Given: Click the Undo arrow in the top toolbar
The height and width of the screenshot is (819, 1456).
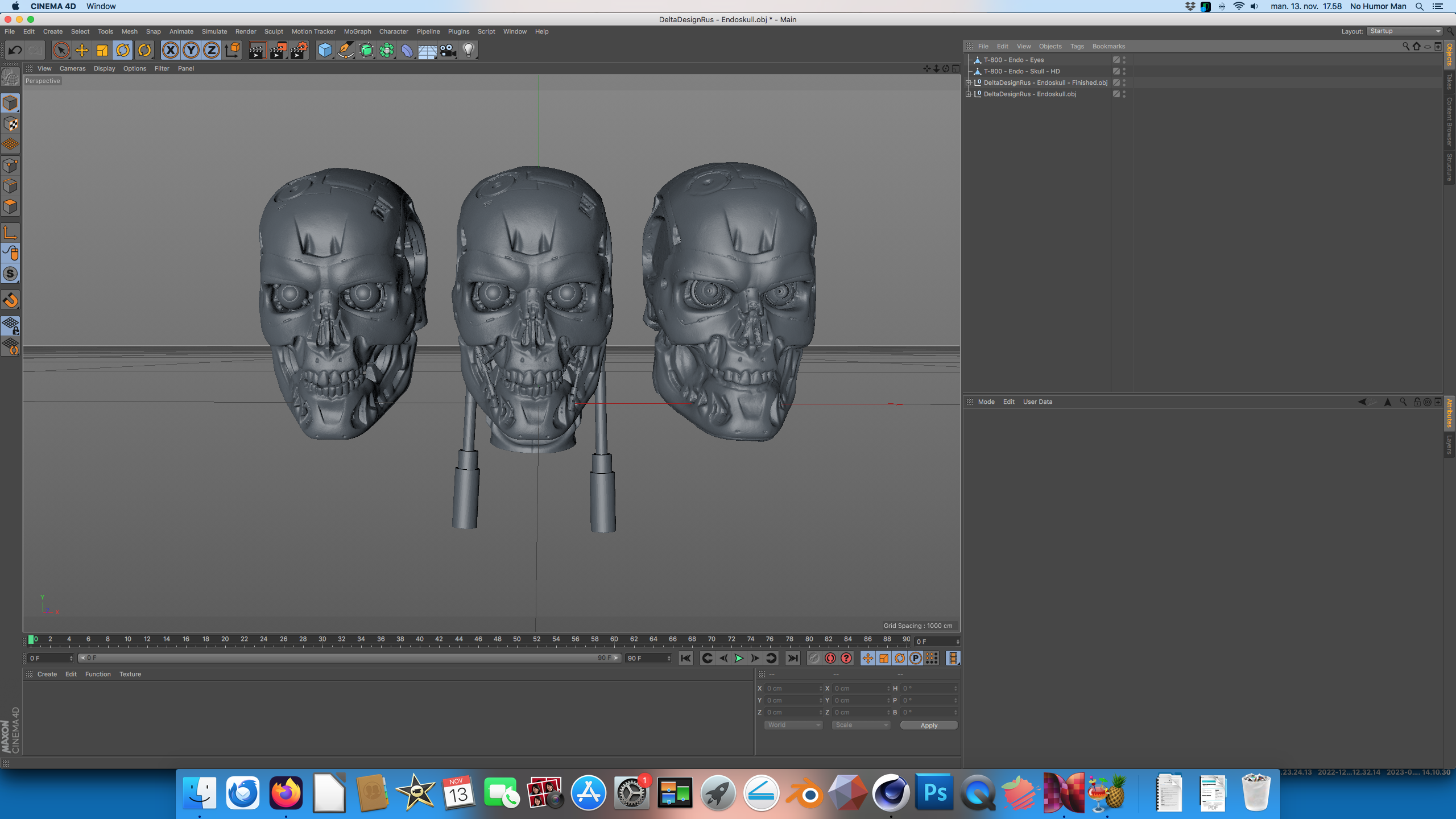Looking at the screenshot, I should [x=15, y=50].
